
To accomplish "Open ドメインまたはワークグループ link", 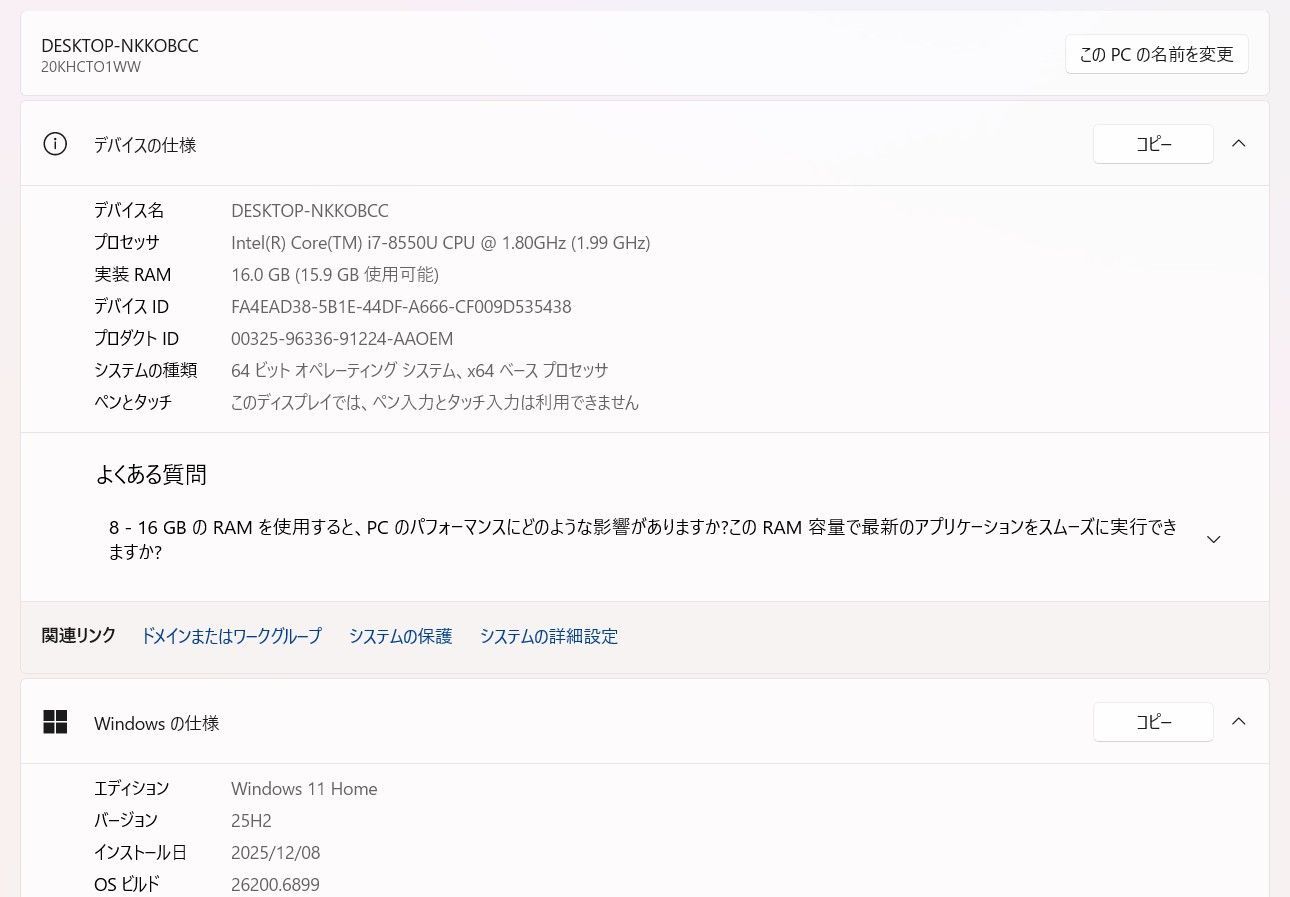I will pos(231,636).
